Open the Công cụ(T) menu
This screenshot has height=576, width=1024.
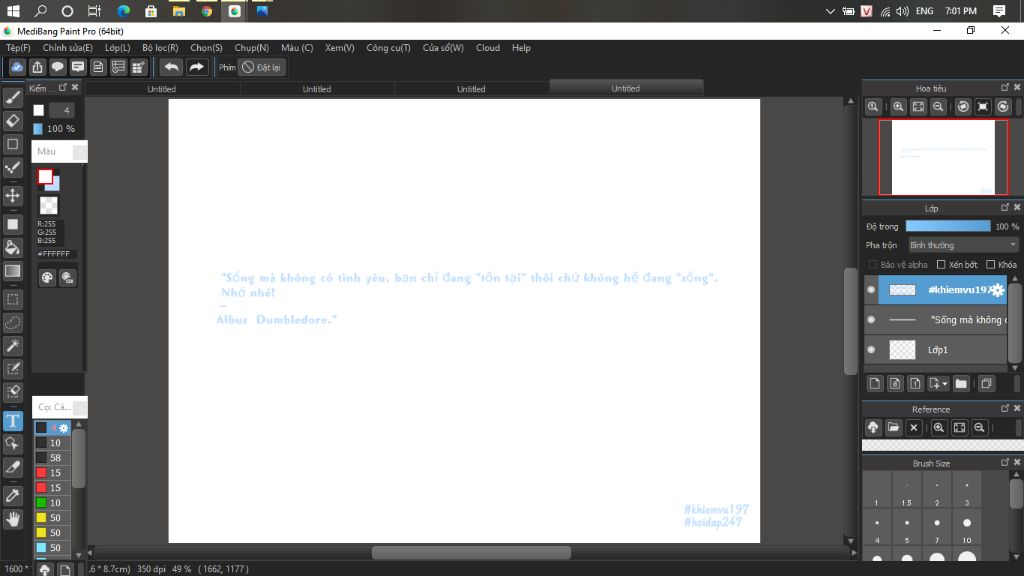(389, 48)
